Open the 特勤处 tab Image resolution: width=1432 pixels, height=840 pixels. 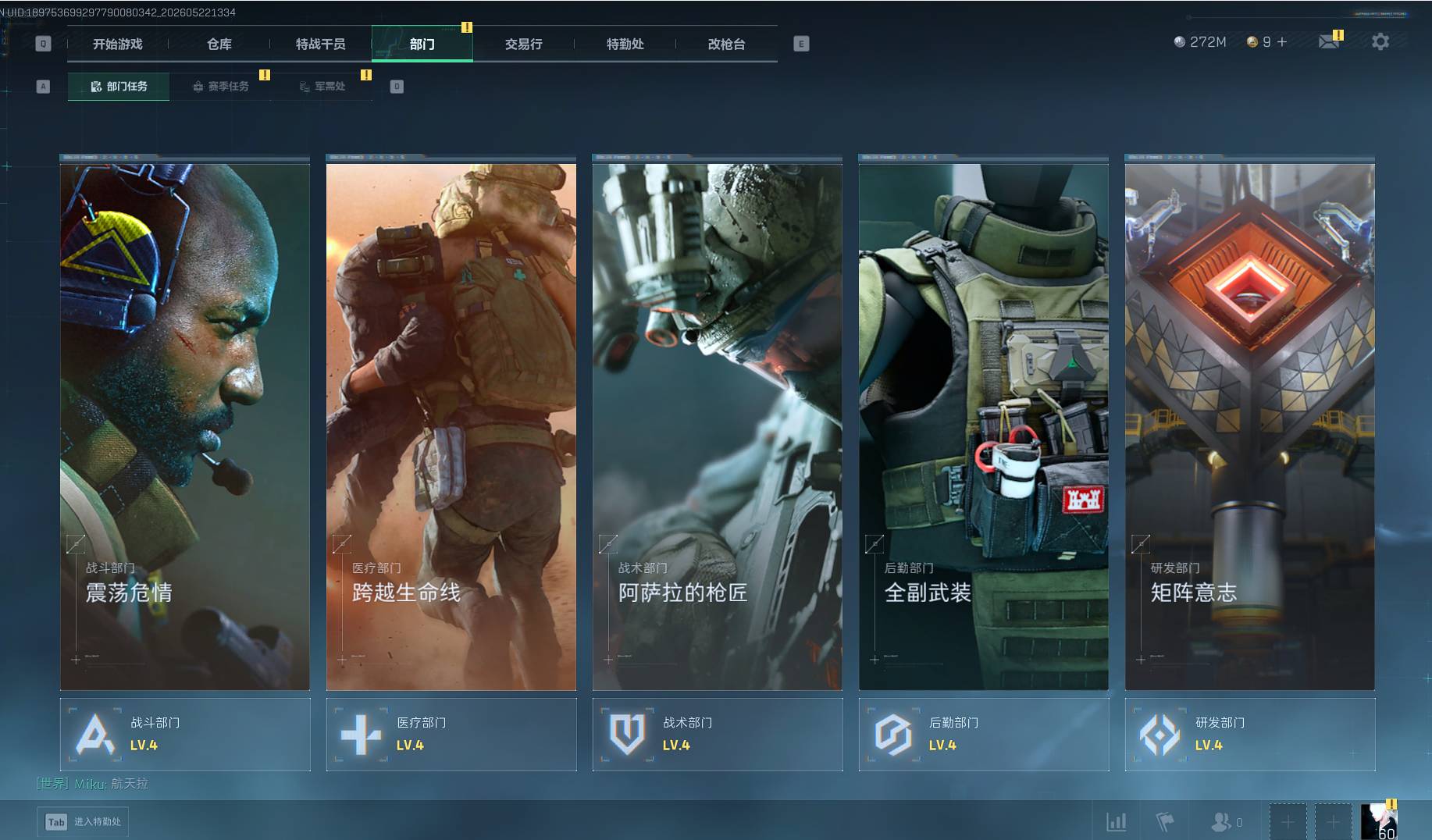(x=625, y=44)
